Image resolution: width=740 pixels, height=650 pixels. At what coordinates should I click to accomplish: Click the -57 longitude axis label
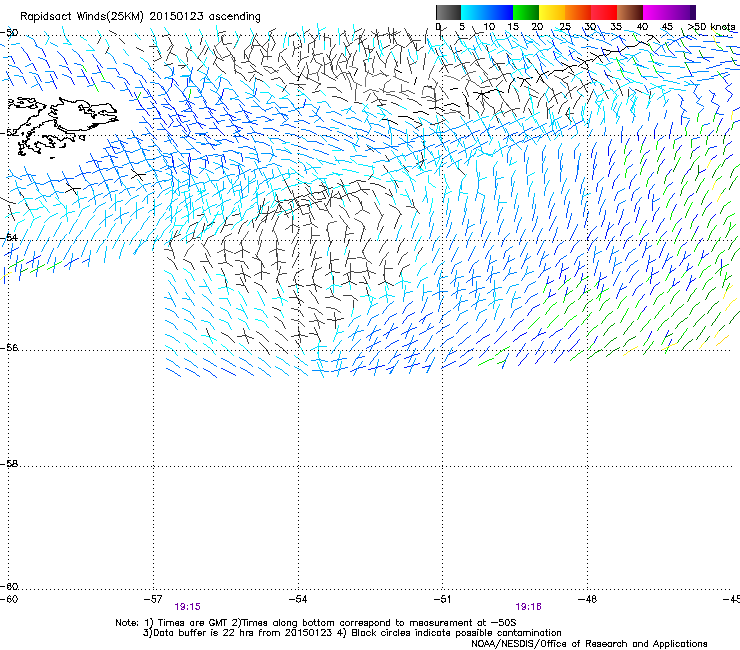(x=153, y=599)
